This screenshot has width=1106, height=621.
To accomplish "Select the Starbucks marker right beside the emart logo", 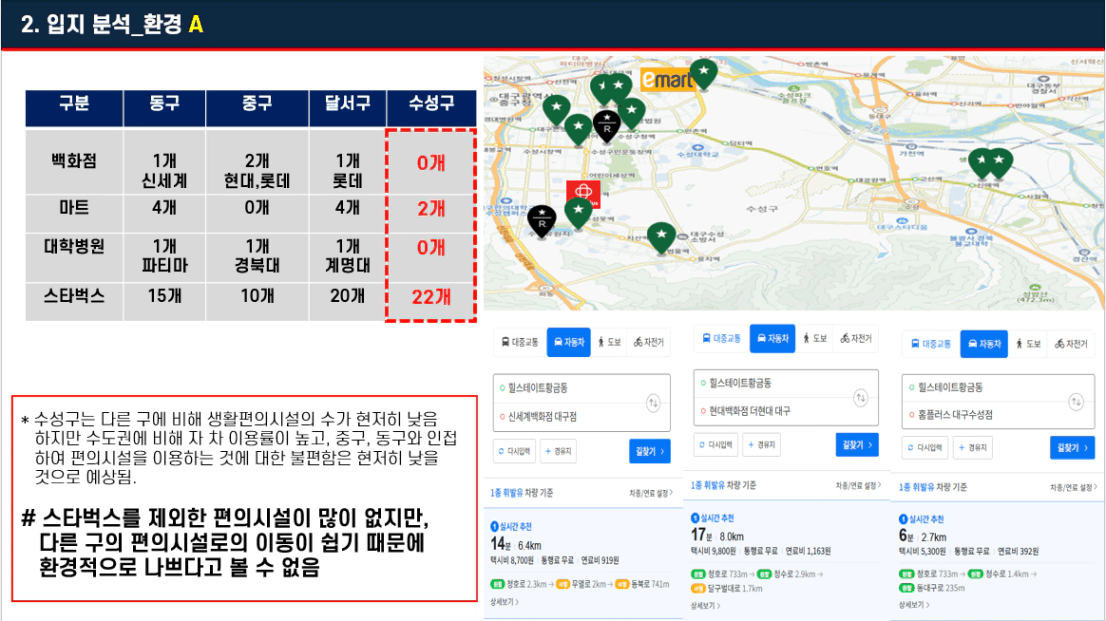I will click(703, 73).
